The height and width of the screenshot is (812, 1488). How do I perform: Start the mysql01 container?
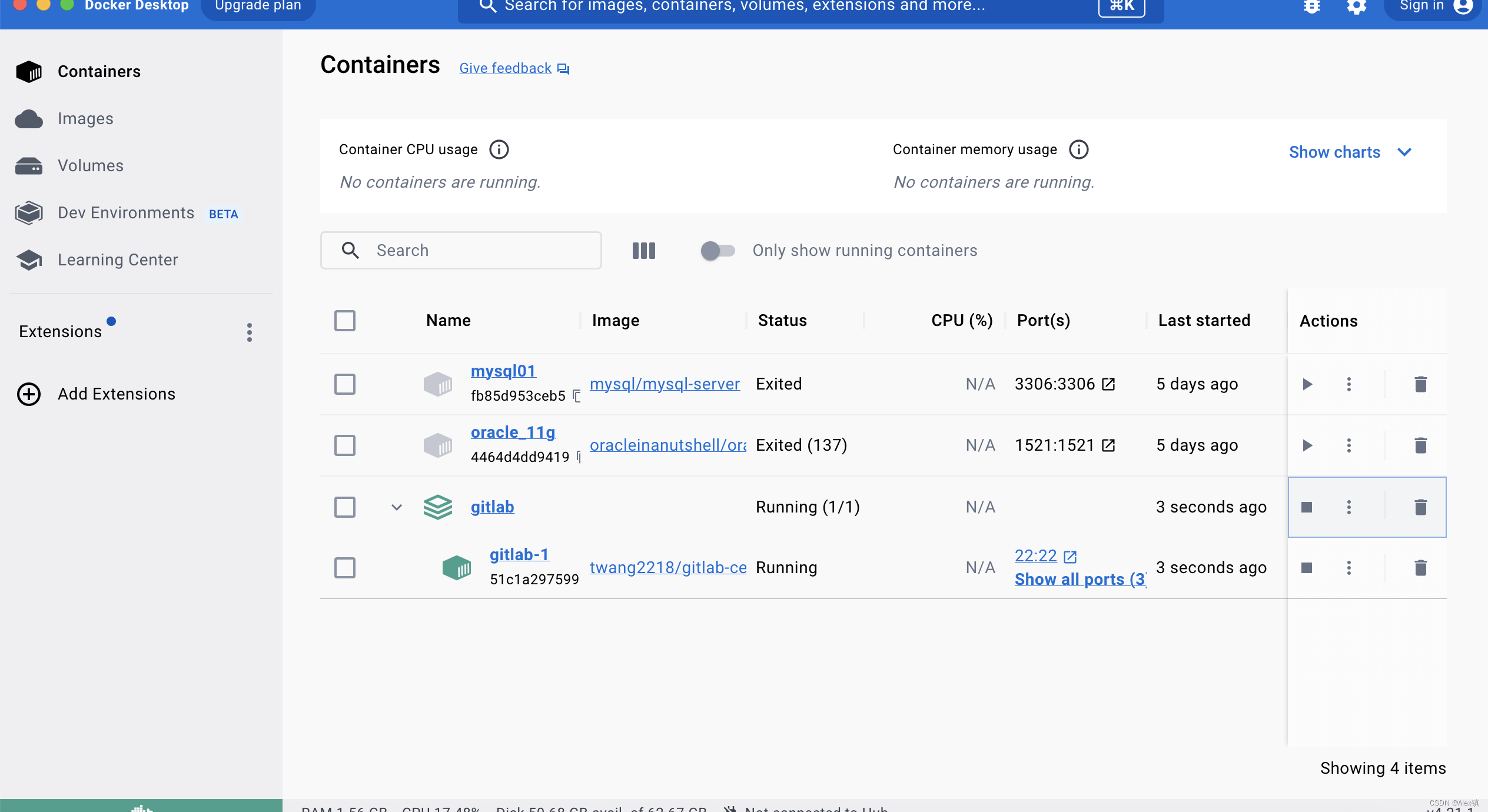(x=1307, y=384)
